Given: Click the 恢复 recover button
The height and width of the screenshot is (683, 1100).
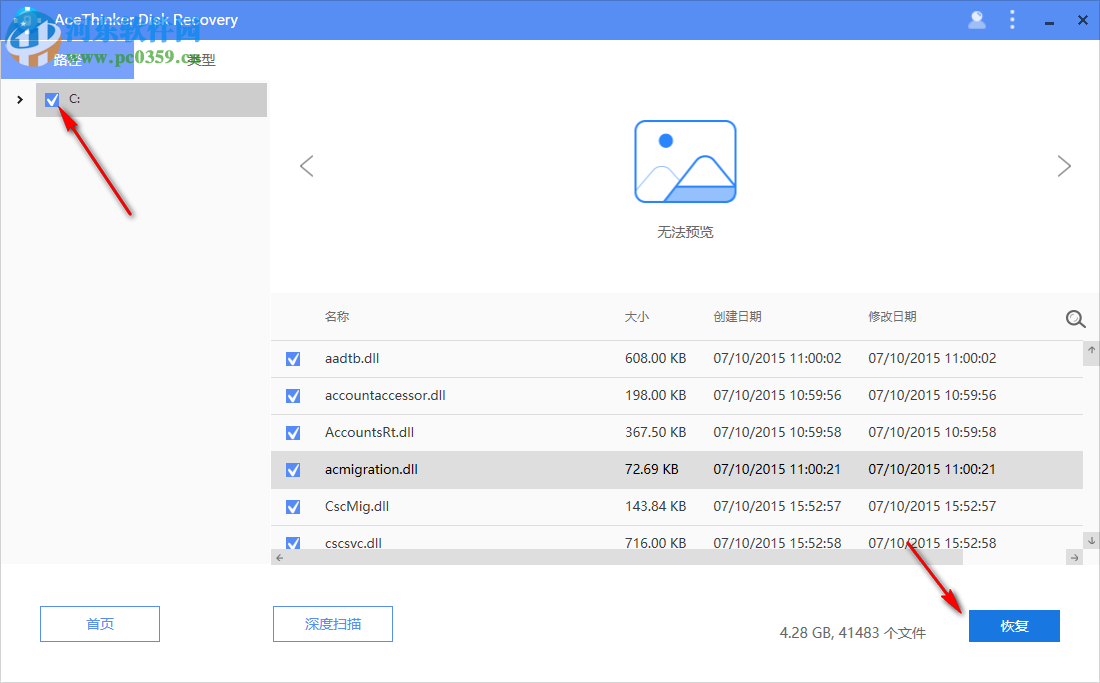Looking at the screenshot, I should pyautogui.click(x=1014, y=625).
